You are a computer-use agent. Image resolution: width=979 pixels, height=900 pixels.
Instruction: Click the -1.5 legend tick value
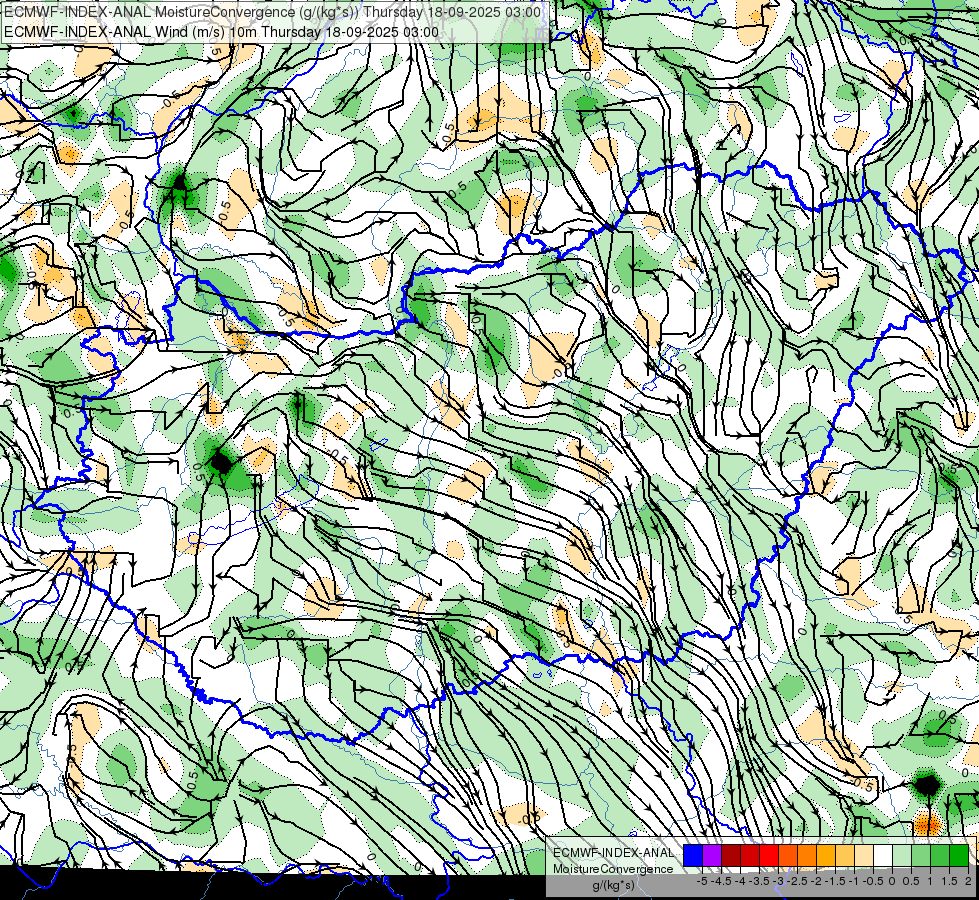(835, 881)
